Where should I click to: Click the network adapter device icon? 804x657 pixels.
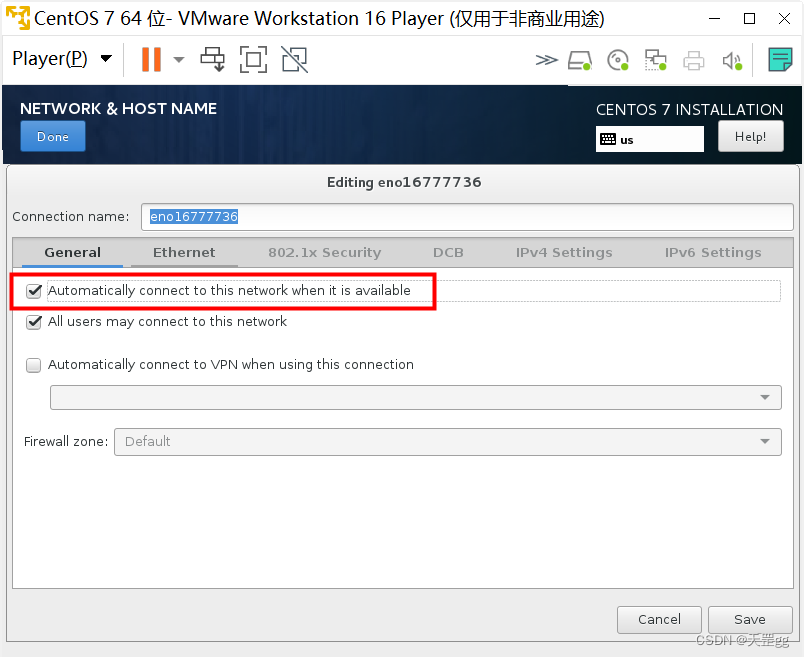pos(655,60)
